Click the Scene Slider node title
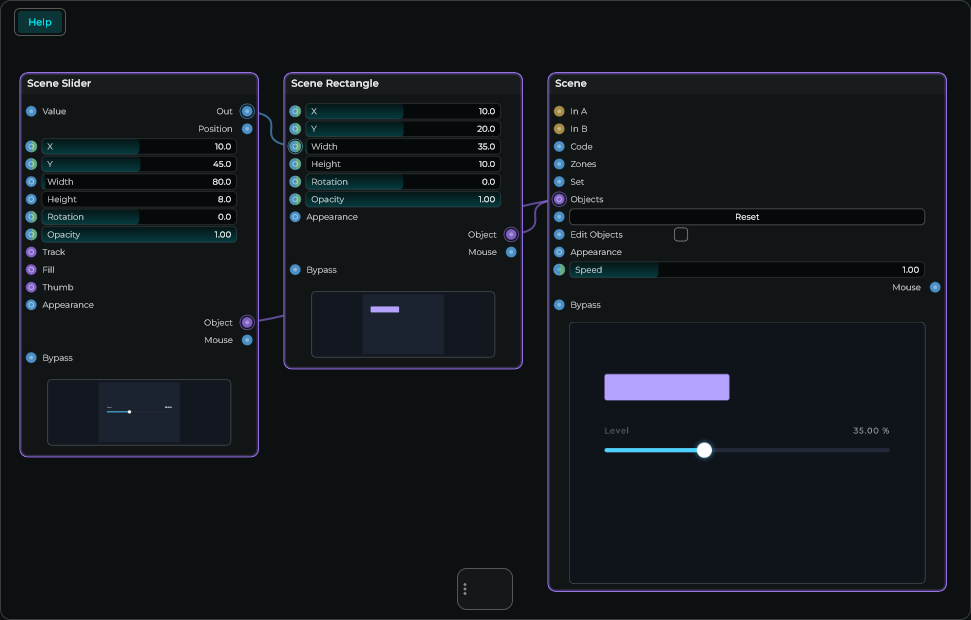 (x=59, y=84)
